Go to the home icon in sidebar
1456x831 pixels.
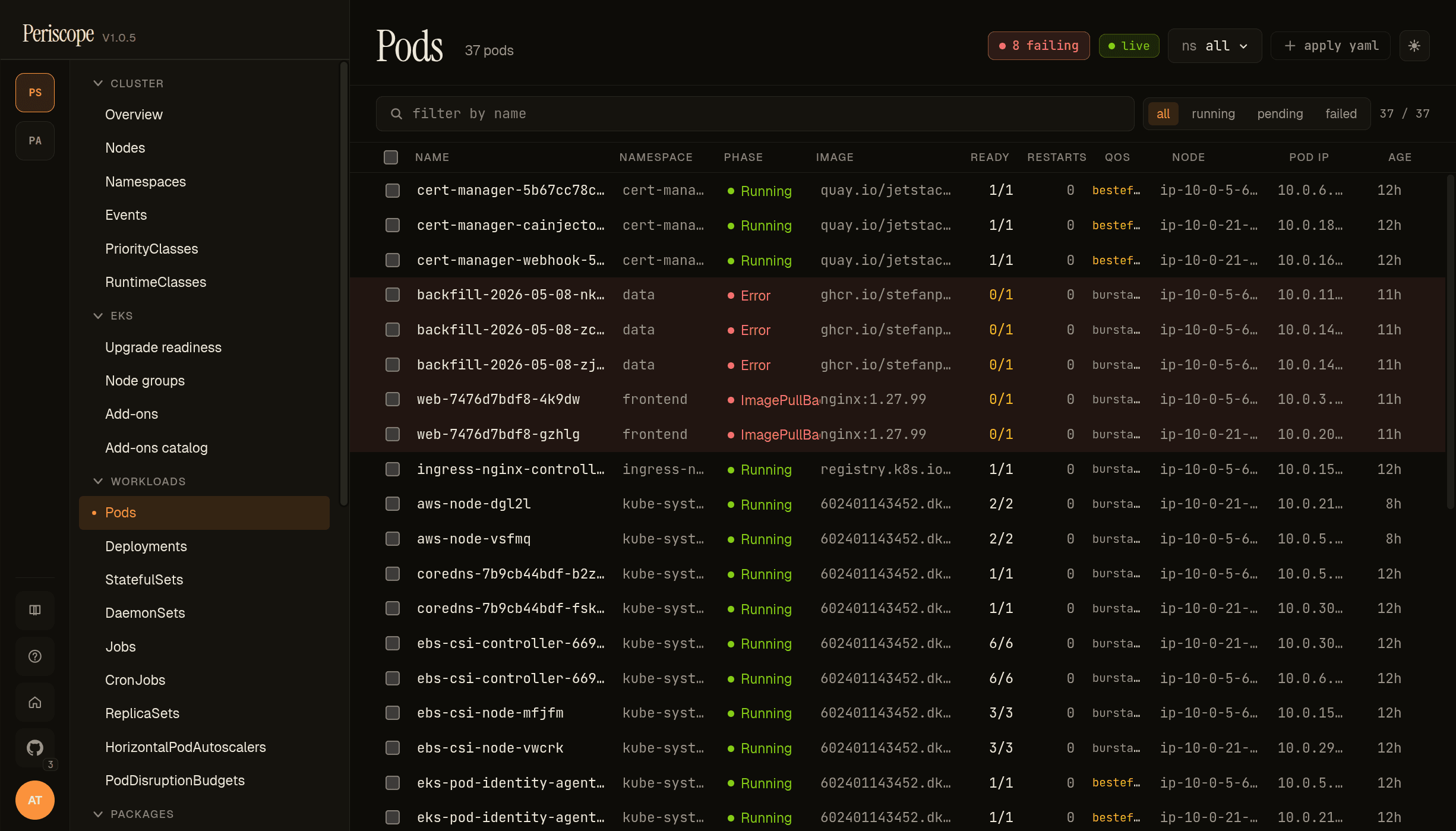pyautogui.click(x=35, y=703)
